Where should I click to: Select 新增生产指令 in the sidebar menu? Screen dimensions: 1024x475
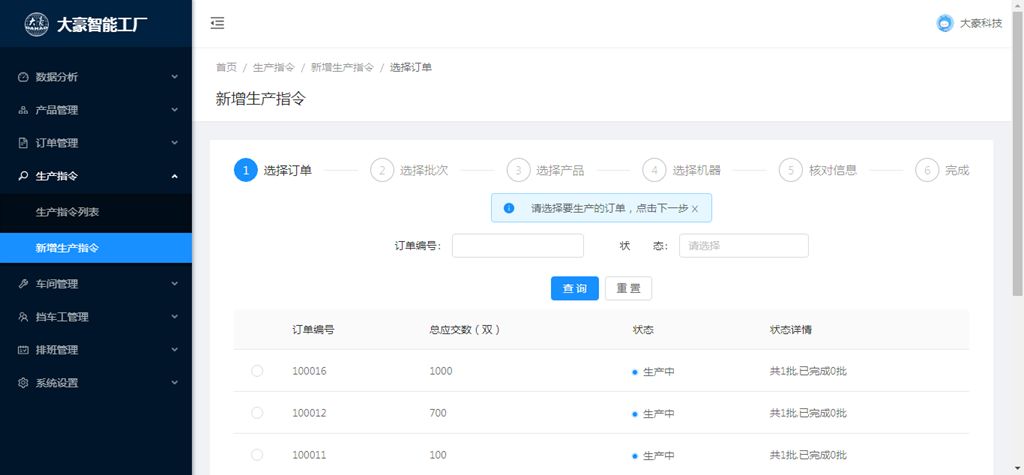click(x=68, y=248)
